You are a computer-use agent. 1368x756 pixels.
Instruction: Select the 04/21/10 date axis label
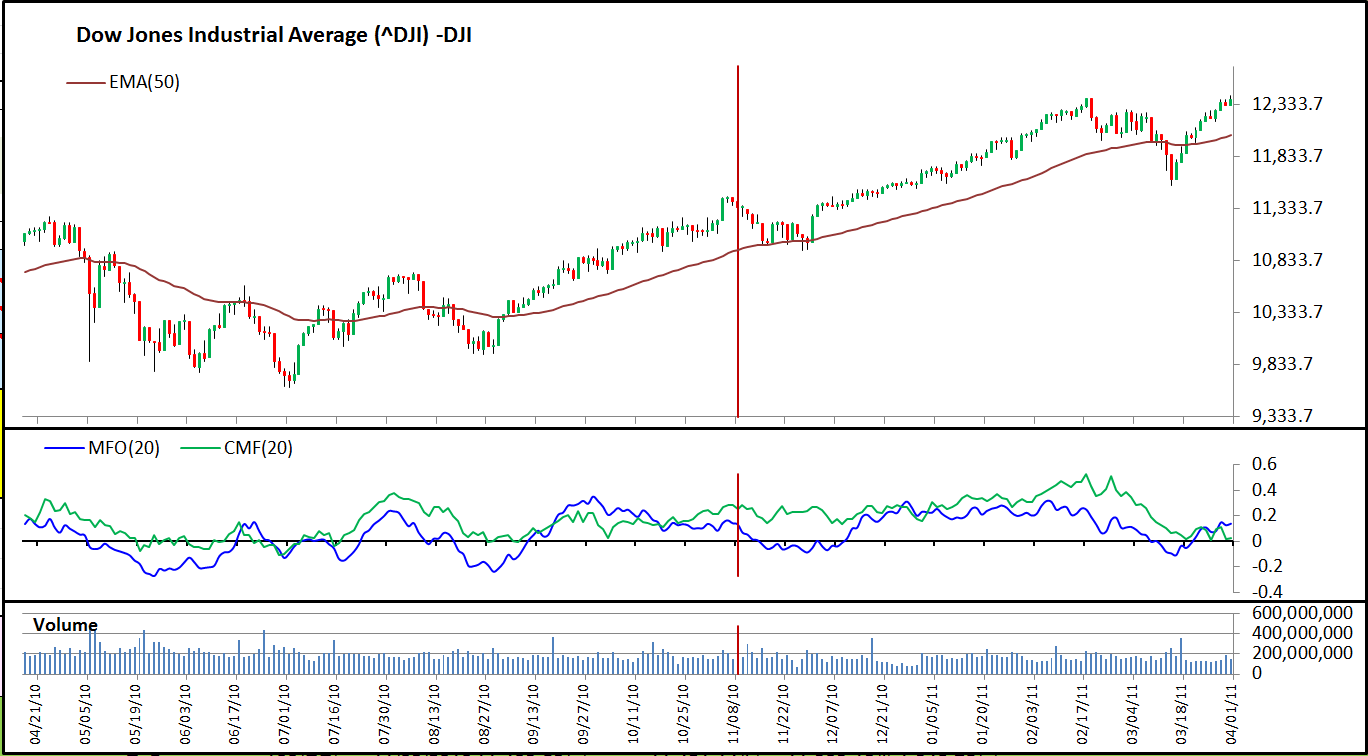(x=36, y=713)
